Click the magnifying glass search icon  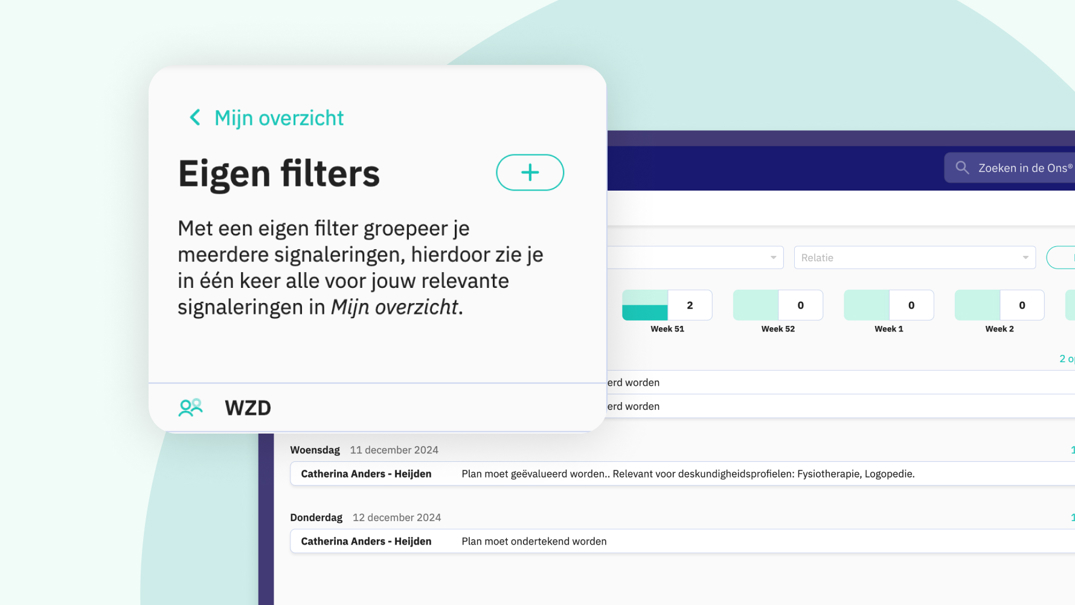[x=962, y=167]
